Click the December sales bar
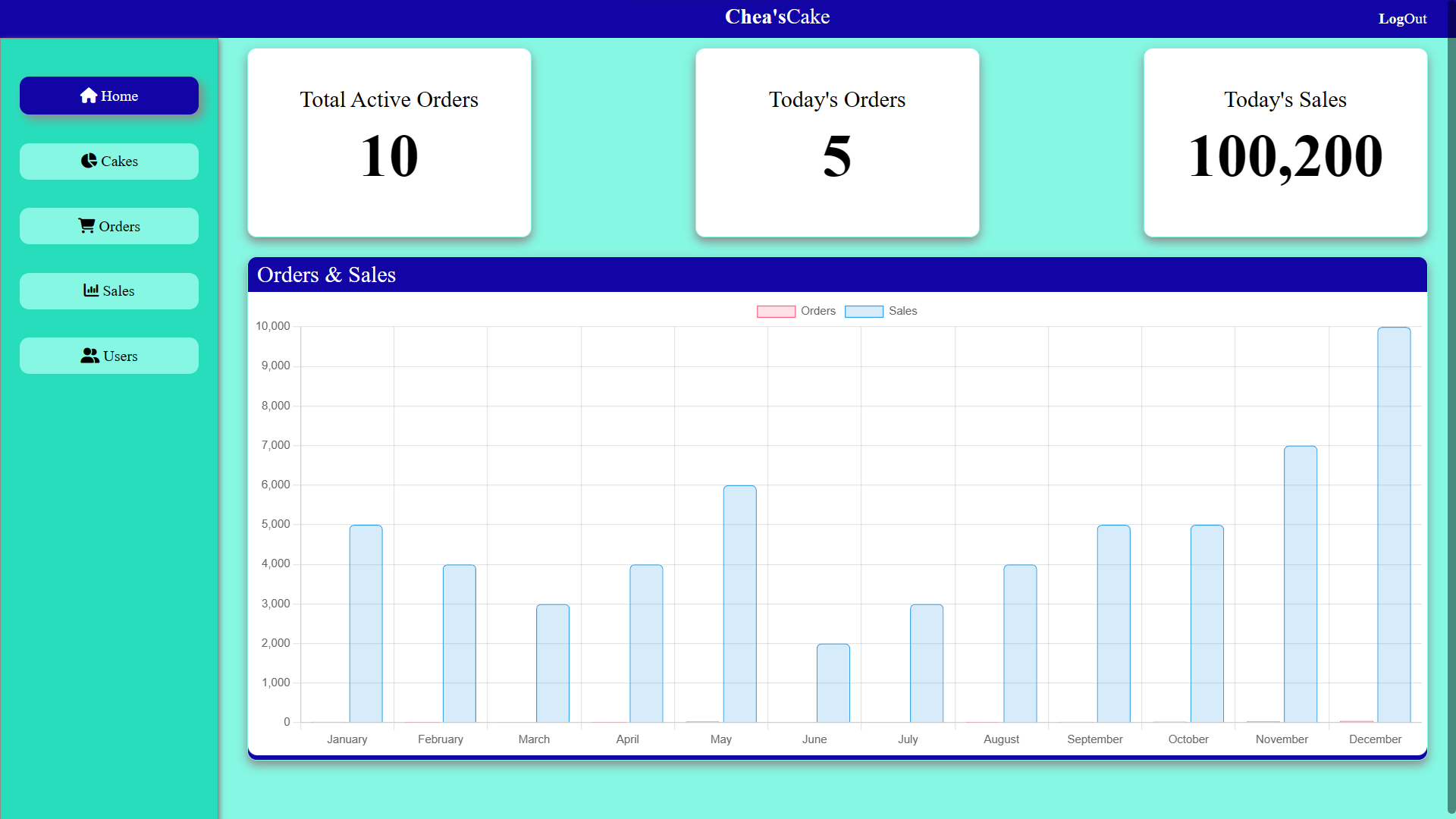1456x819 pixels. click(x=1394, y=525)
